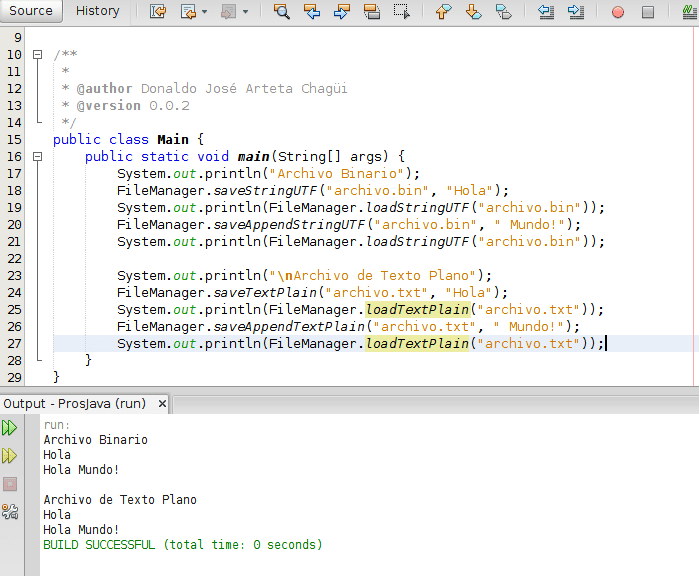
Task: Collapse the Javadoc comment fold at line 10
Action: [38, 54]
